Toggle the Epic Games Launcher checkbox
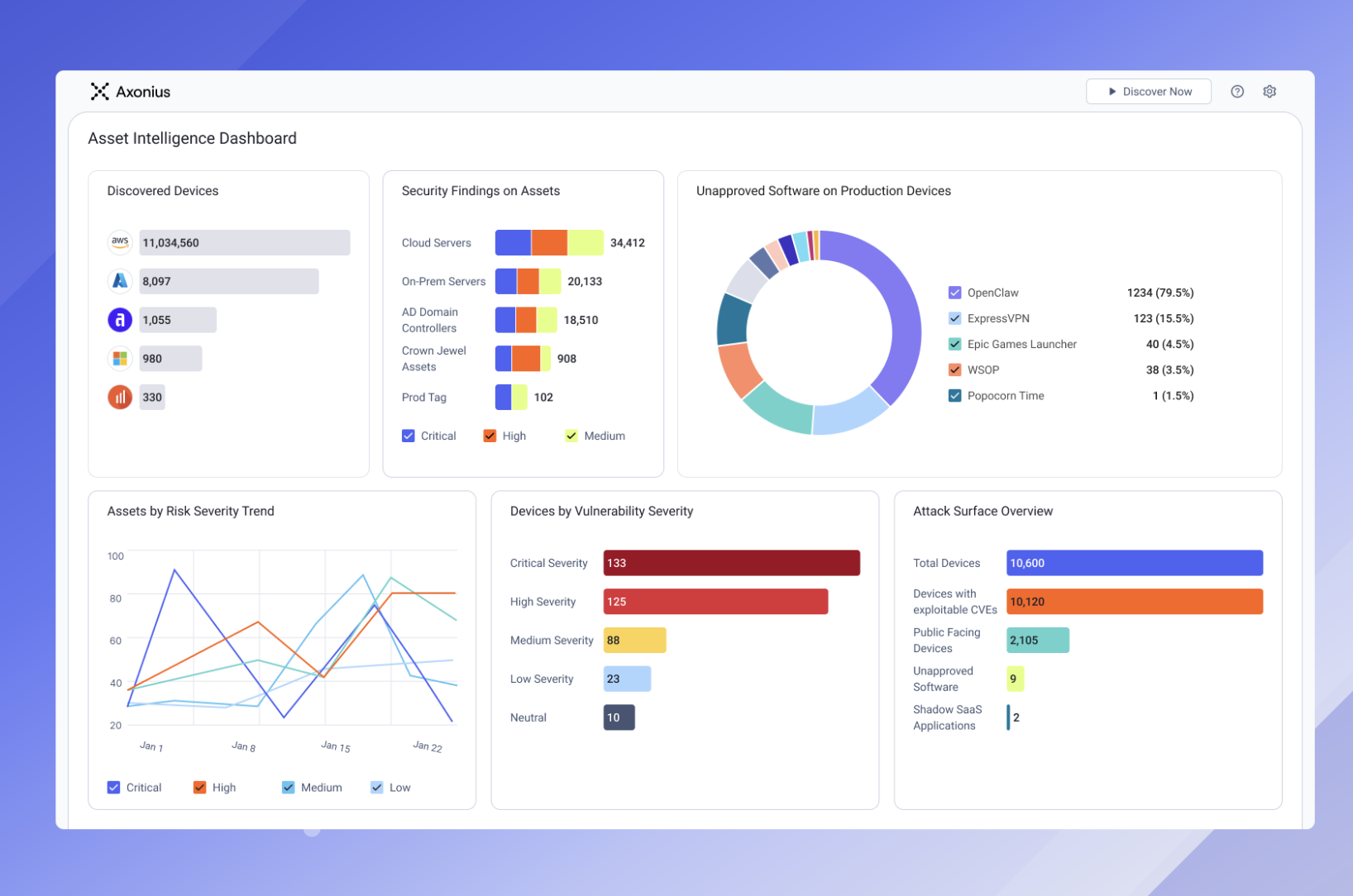Viewport: 1353px width, 896px height. click(x=955, y=344)
